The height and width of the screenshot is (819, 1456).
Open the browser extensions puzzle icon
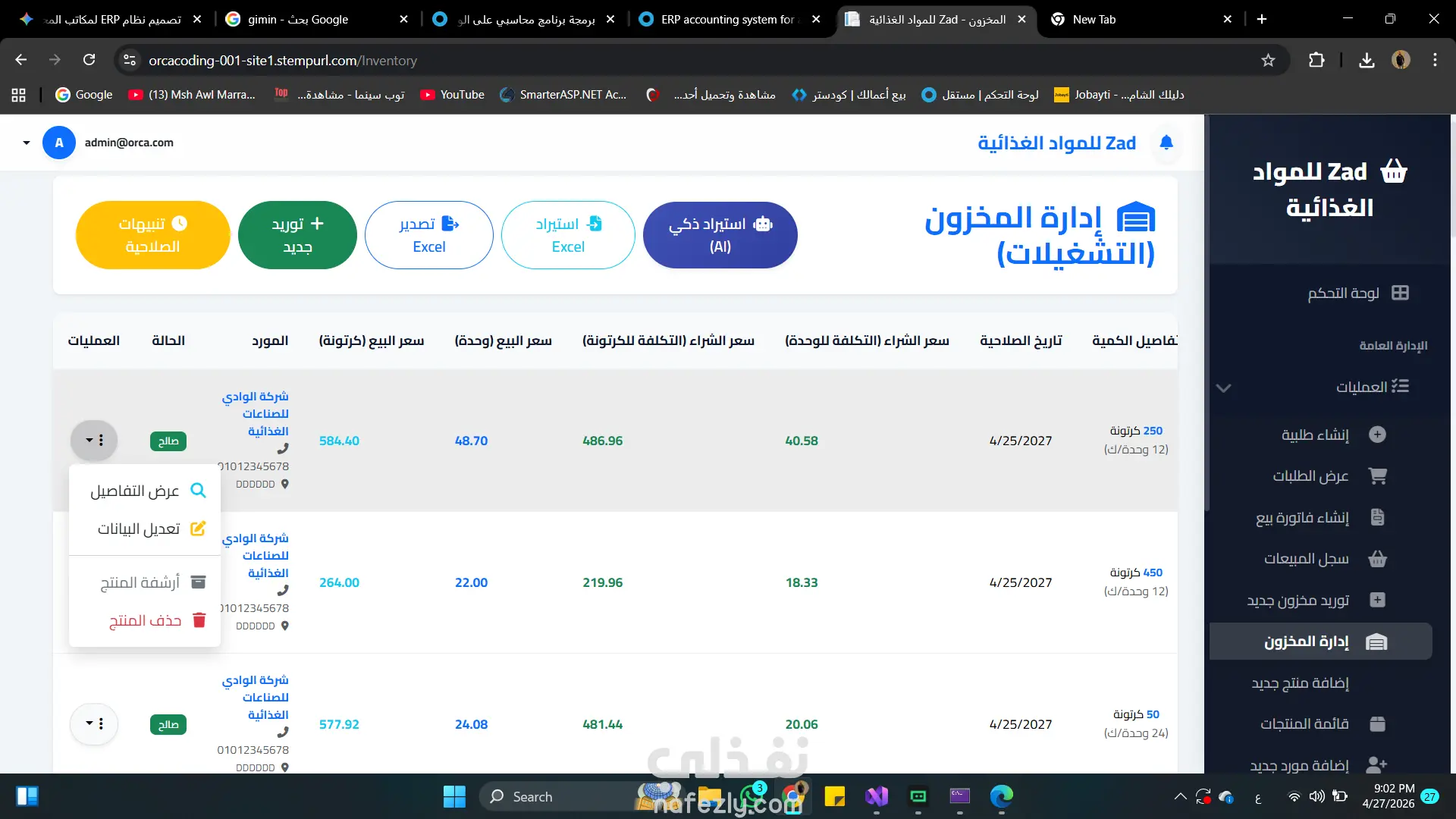1316,60
